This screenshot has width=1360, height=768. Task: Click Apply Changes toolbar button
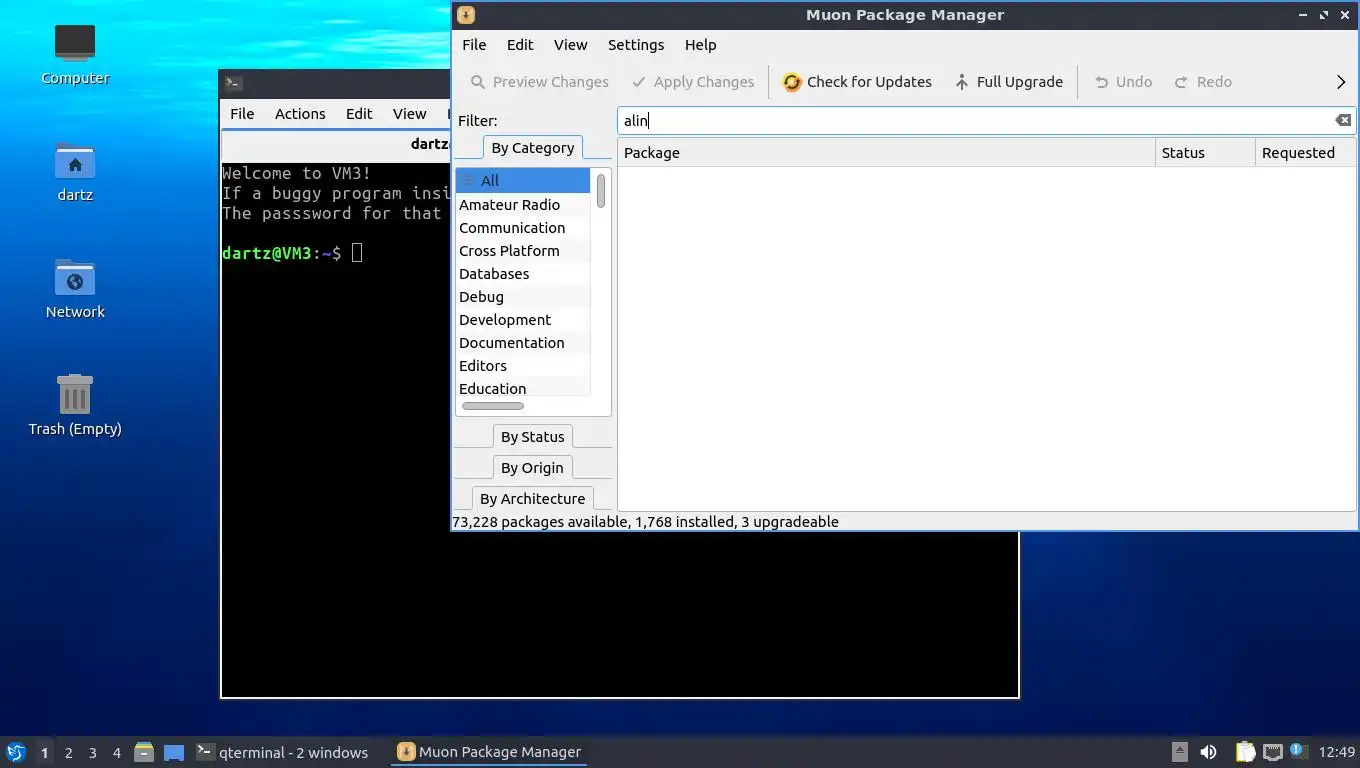click(x=693, y=82)
